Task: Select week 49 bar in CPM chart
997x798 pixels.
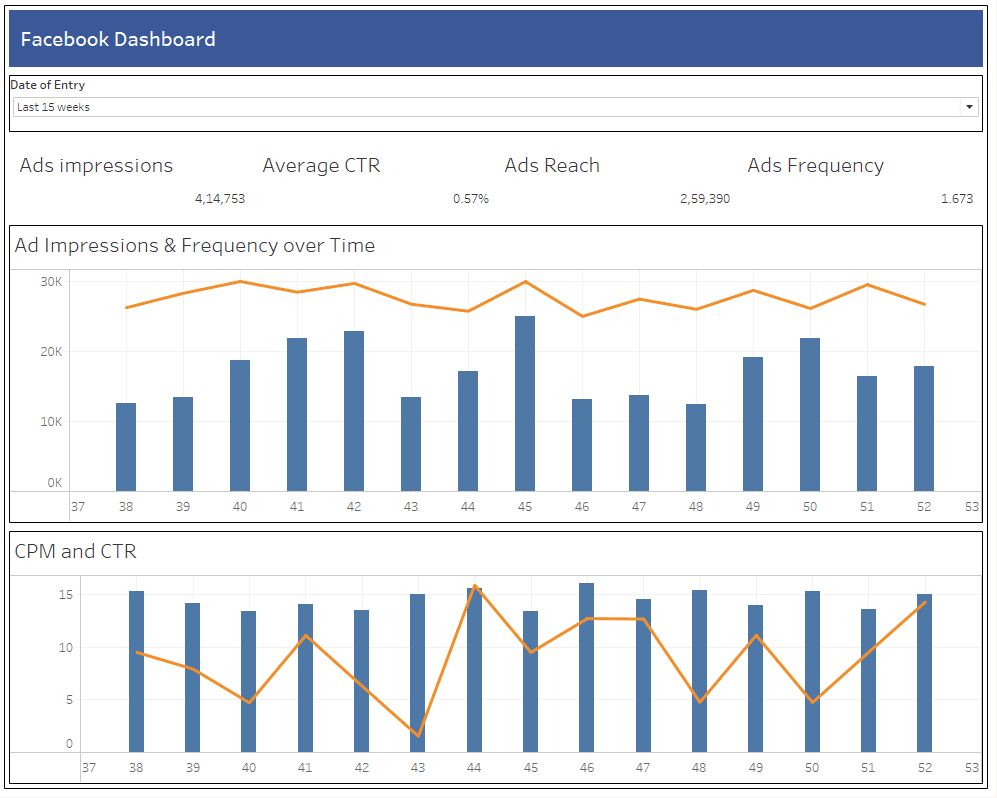Action: pyautogui.click(x=755, y=678)
